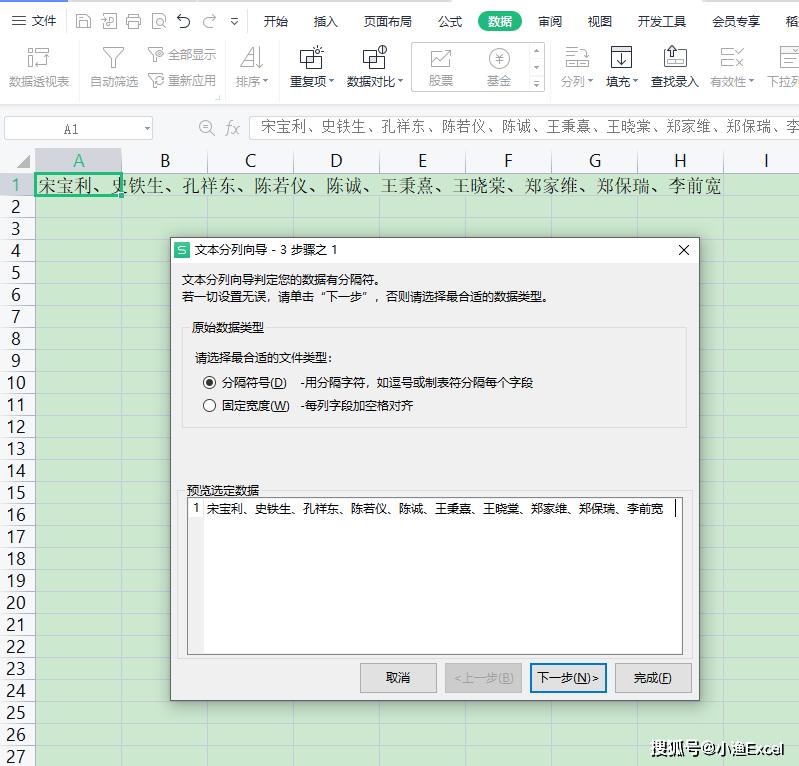Switch to the 公式 tab
Screen dimensions: 799x766
(450, 21)
